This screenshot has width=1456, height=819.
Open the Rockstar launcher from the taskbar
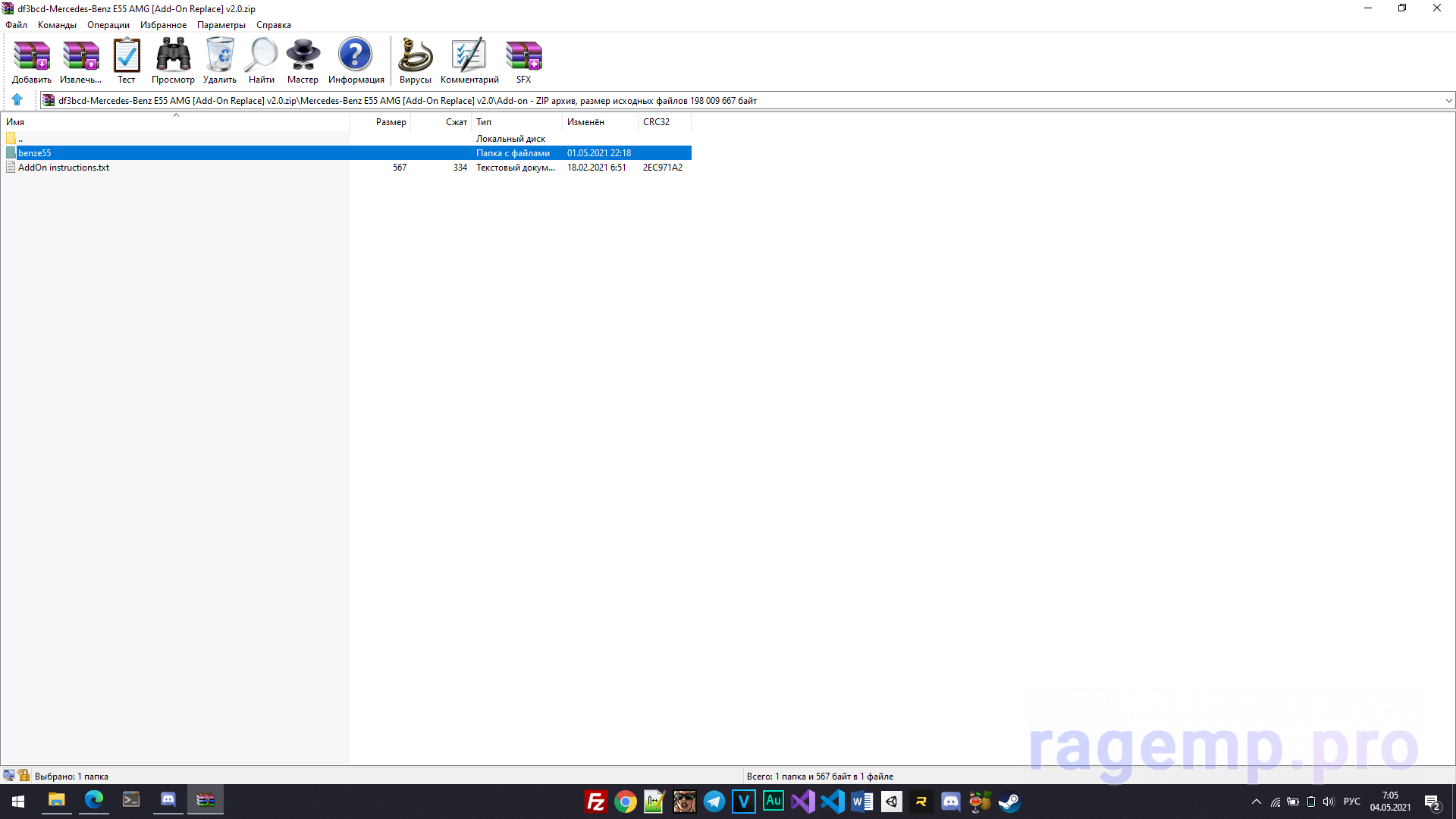tap(921, 802)
